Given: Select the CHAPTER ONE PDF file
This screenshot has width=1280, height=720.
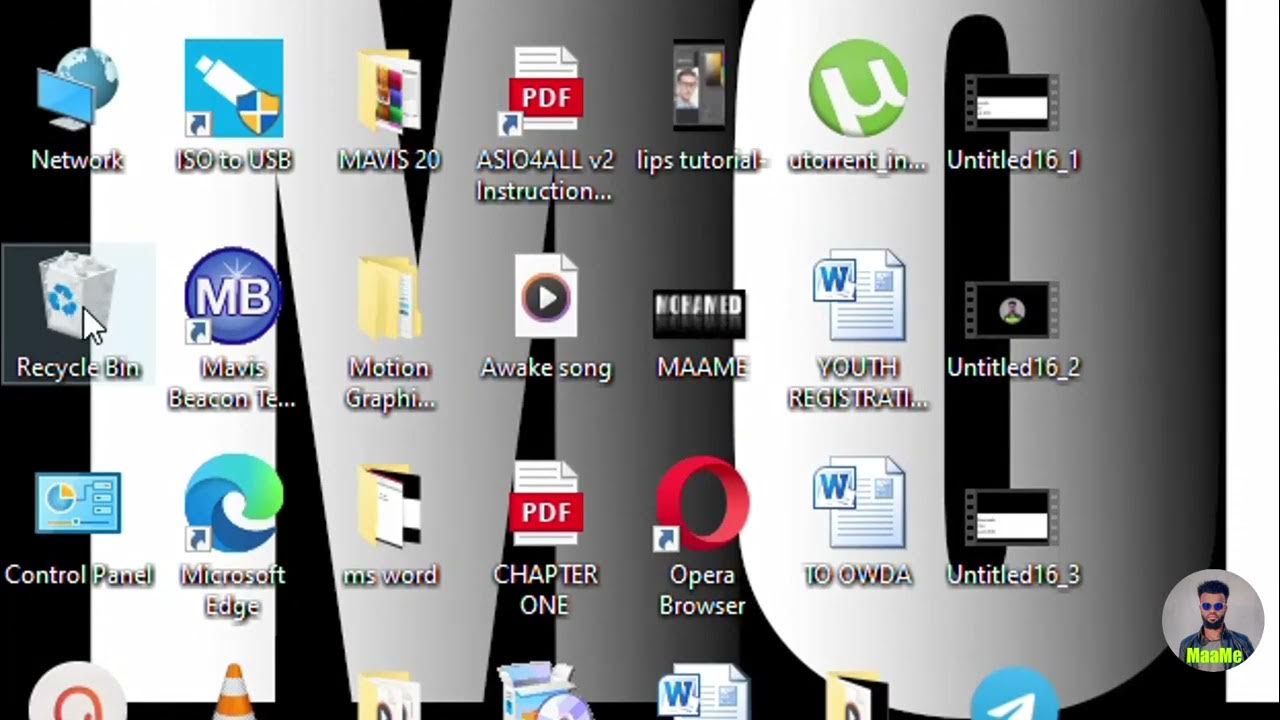Looking at the screenshot, I should [545, 505].
